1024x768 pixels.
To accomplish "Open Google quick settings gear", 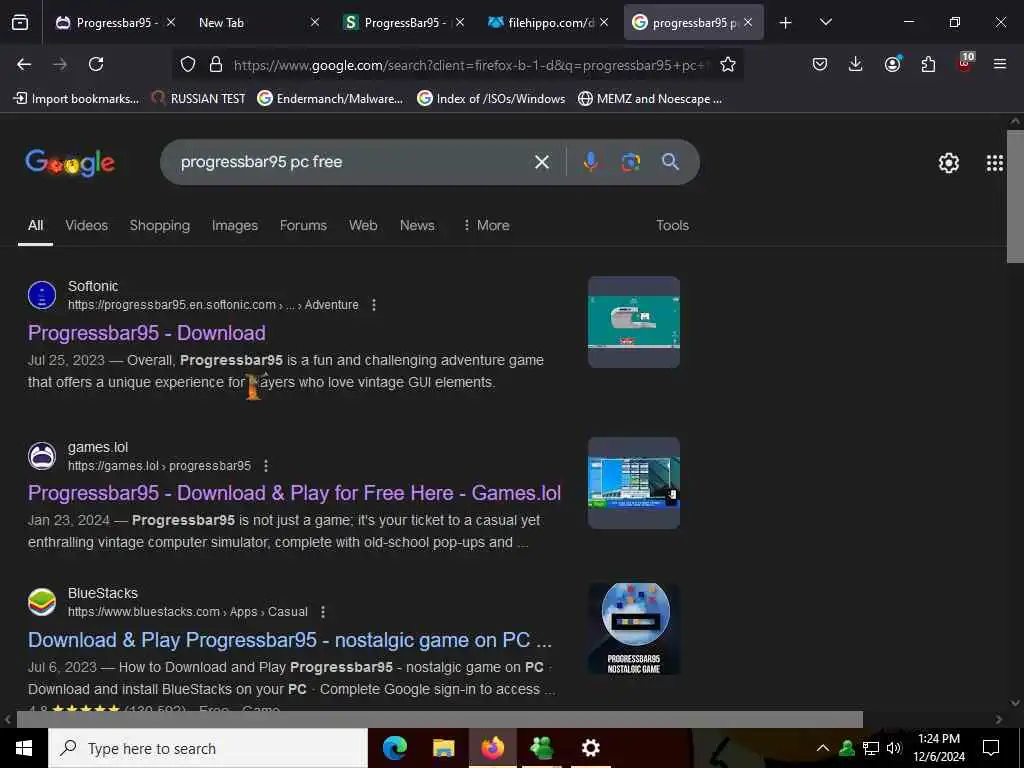I will pos(948,163).
